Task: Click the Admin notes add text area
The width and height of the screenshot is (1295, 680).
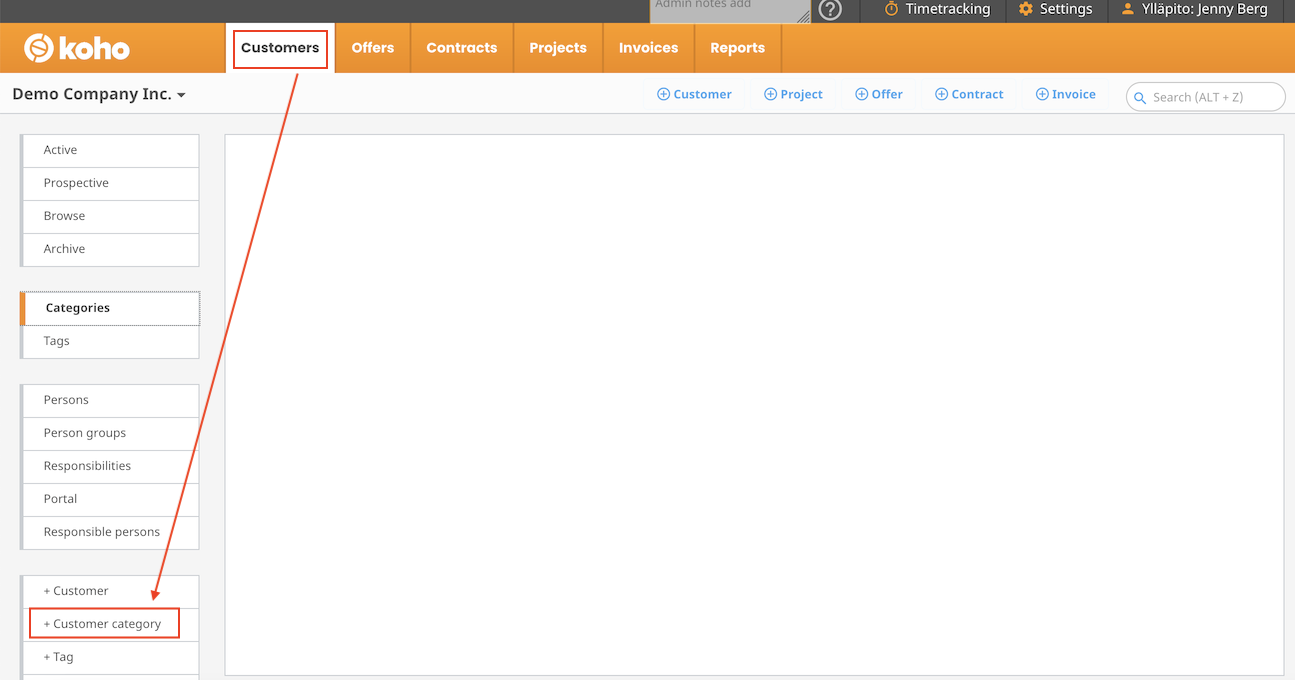Action: click(x=730, y=11)
